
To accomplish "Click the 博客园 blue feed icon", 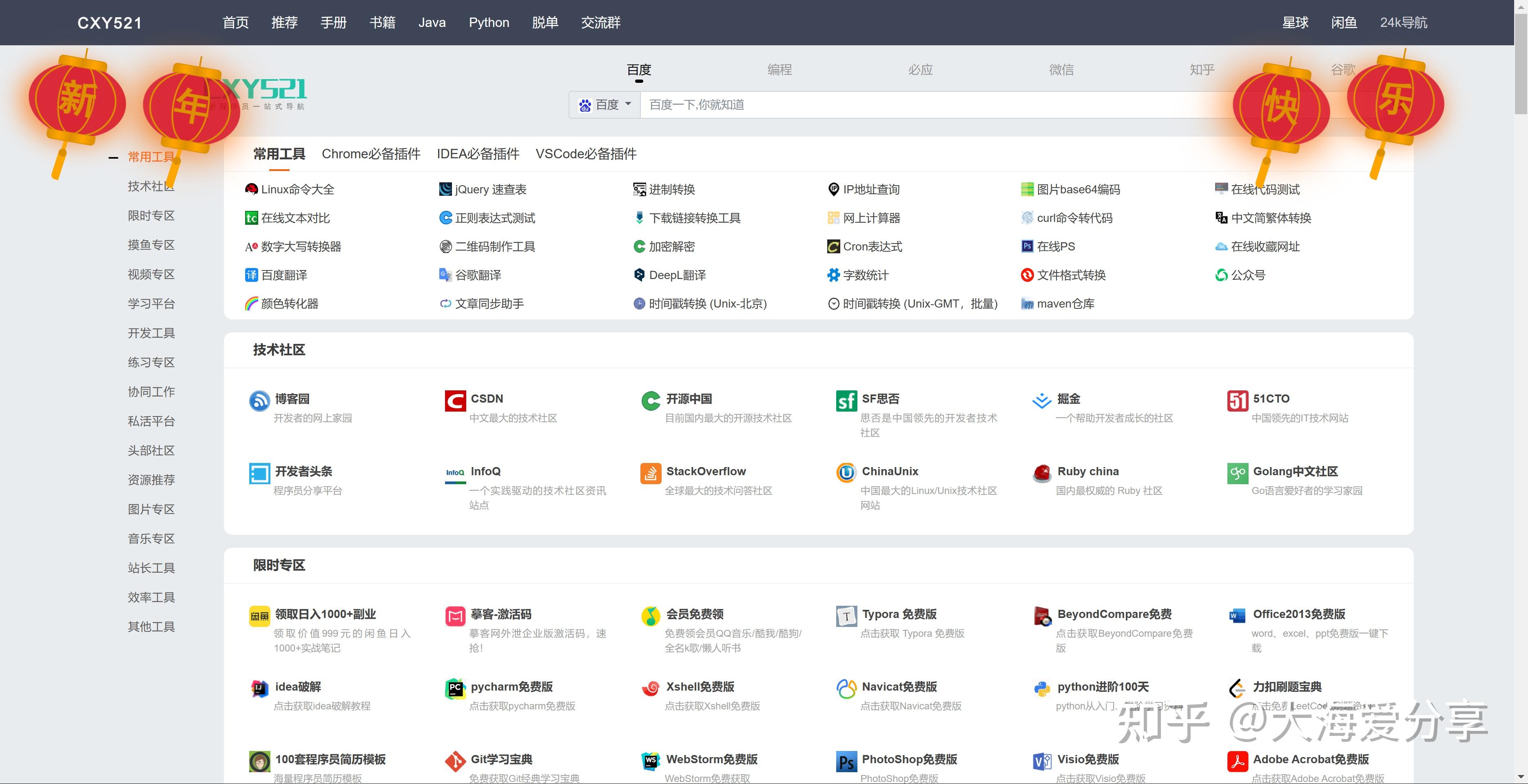I will (x=259, y=401).
